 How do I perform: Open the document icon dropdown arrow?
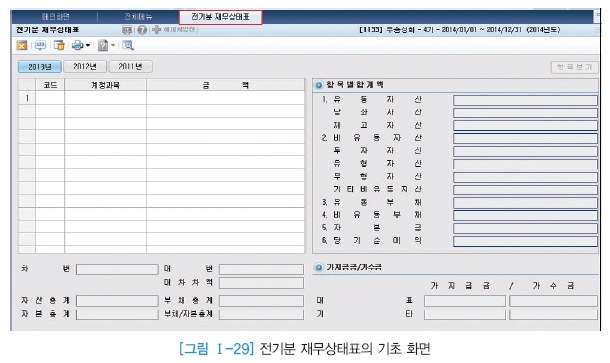113,46
